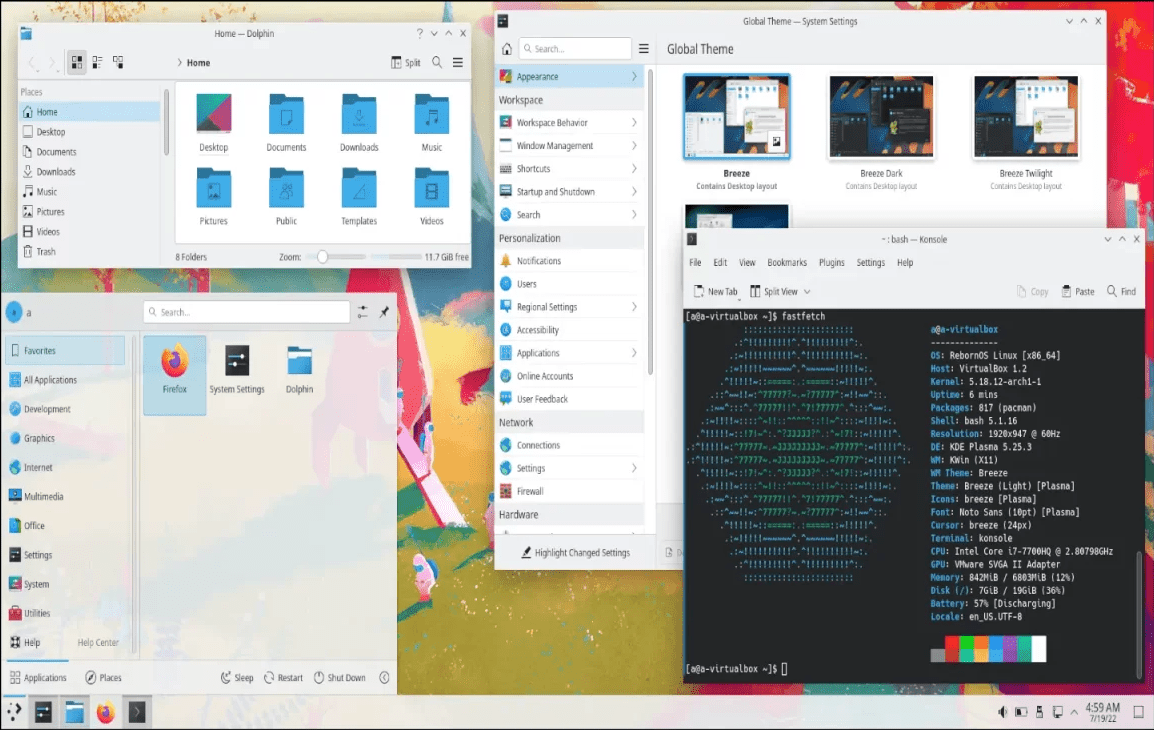The width and height of the screenshot is (1154, 730).
Task: Select Trash in Dolphin Places panel
Action: click(88, 252)
